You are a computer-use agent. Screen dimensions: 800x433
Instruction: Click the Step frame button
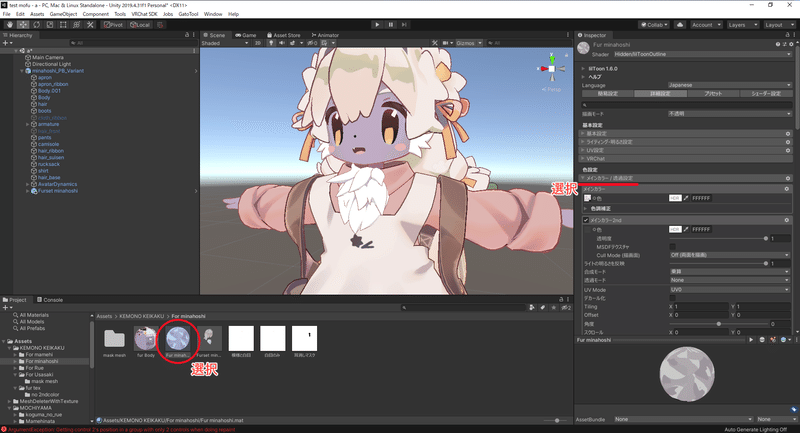click(x=404, y=24)
